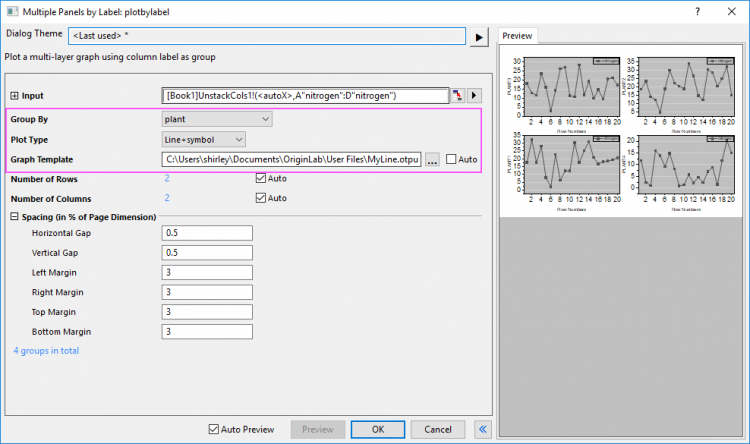Image resolution: width=750 pixels, height=444 pixels.
Task: Open the Plot Type dropdown
Action: pos(204,140)
